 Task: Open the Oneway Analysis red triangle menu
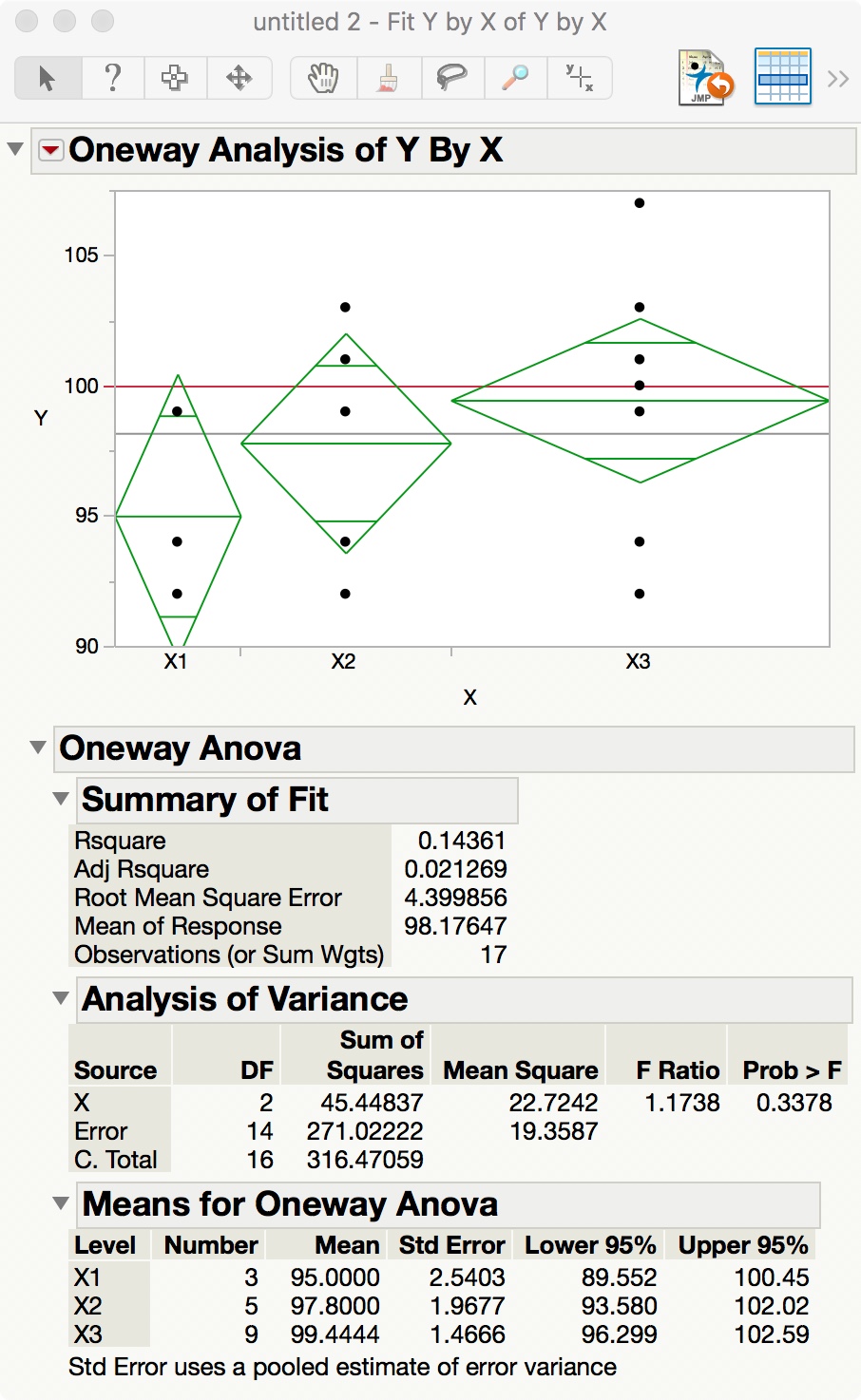pos(50,150)
